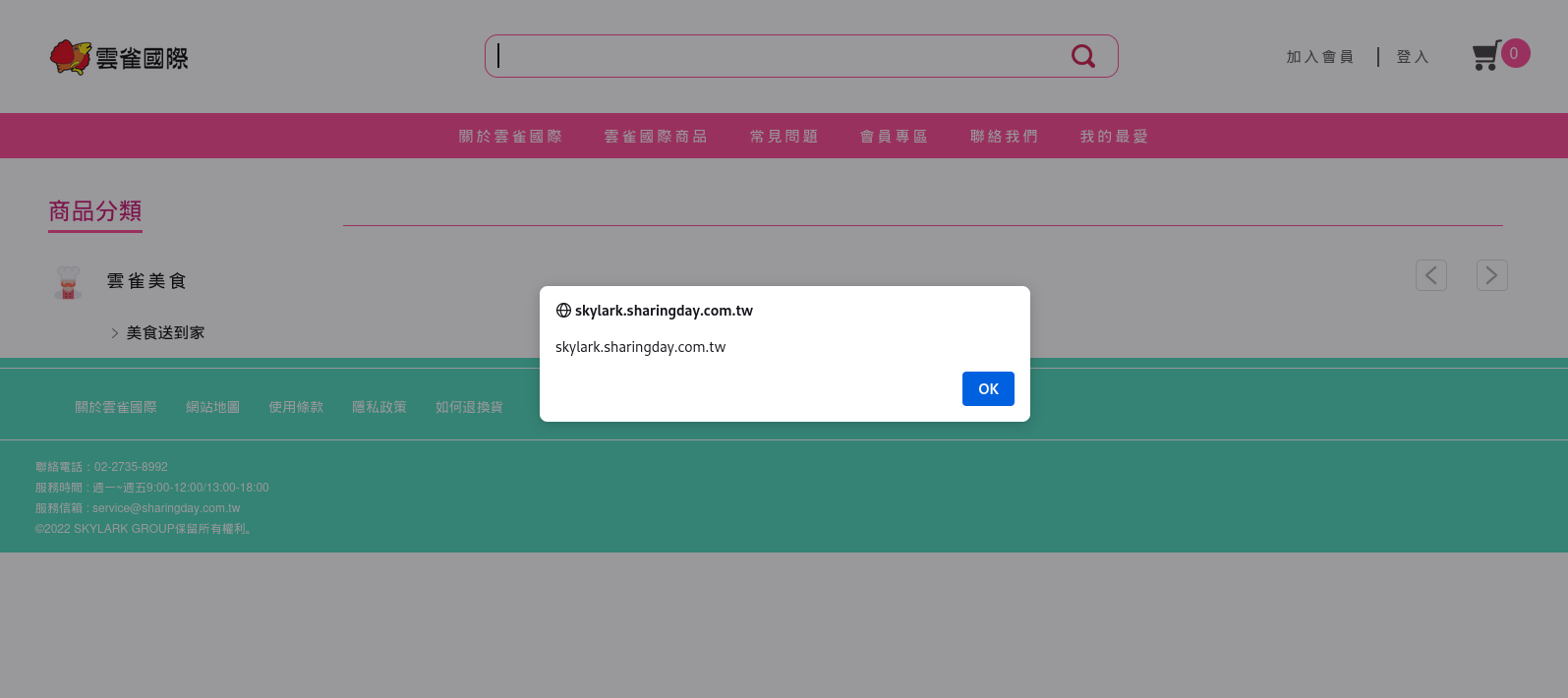Screen dimensions: 1568x698
Task: Click the 商品分類 heading
Action: [95, 211]
